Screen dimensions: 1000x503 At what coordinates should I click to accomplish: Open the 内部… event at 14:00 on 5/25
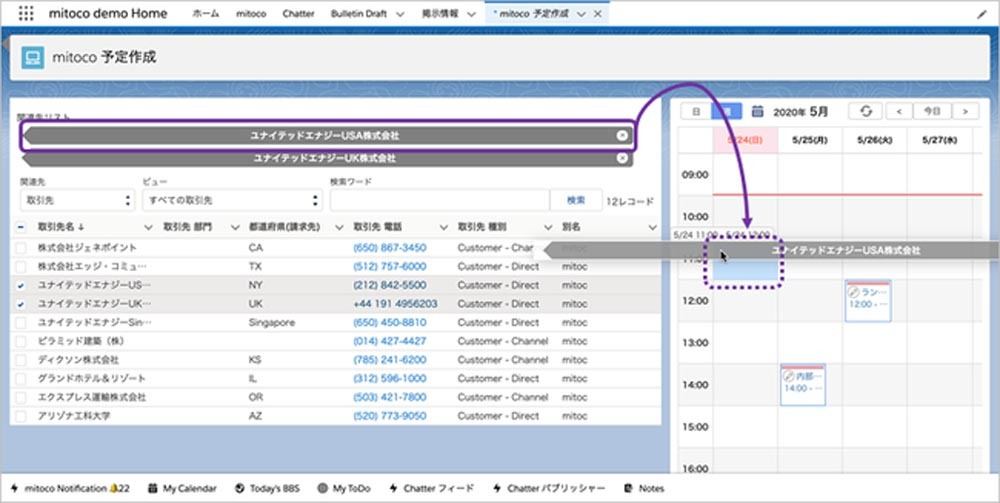coord(803,384)
